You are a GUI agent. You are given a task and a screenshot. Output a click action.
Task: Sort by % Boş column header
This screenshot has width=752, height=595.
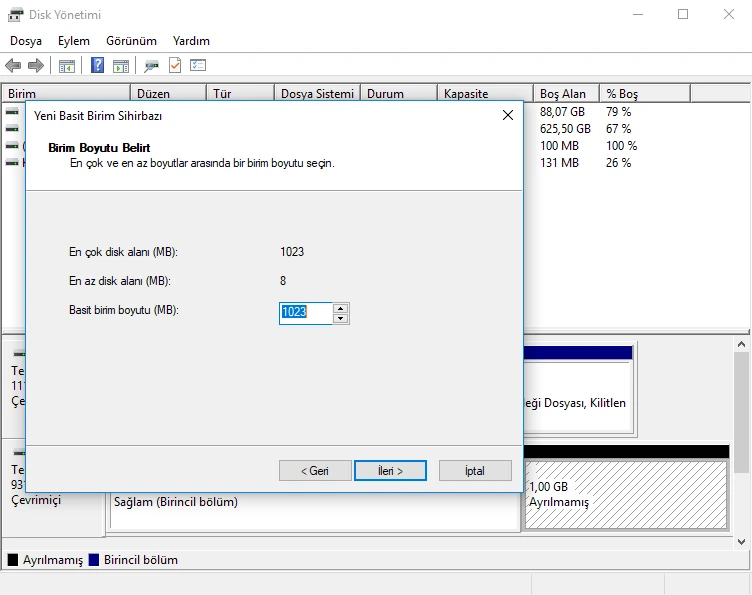coord(645,93)
